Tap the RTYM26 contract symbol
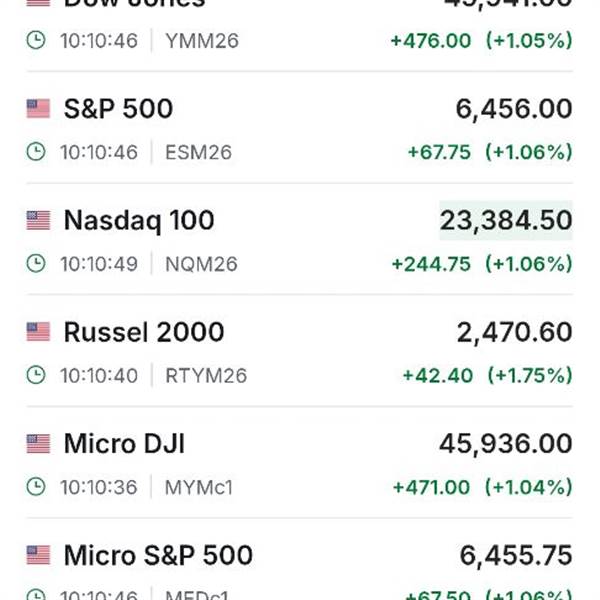This screenshot has width=600, height=600. (205, 376)
